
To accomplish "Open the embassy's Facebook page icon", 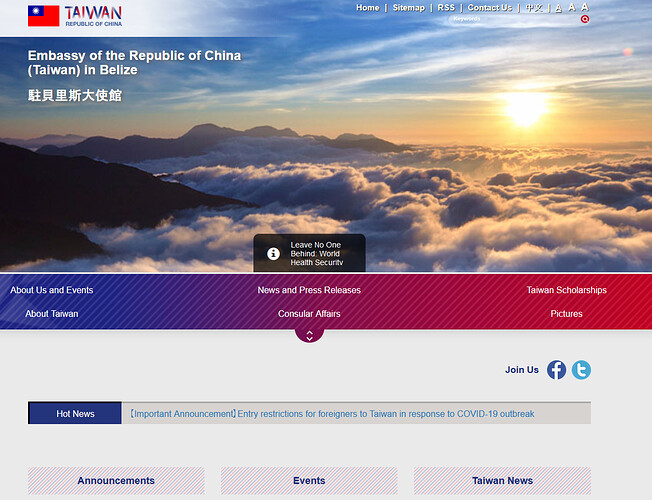I will tap(556, 370).
